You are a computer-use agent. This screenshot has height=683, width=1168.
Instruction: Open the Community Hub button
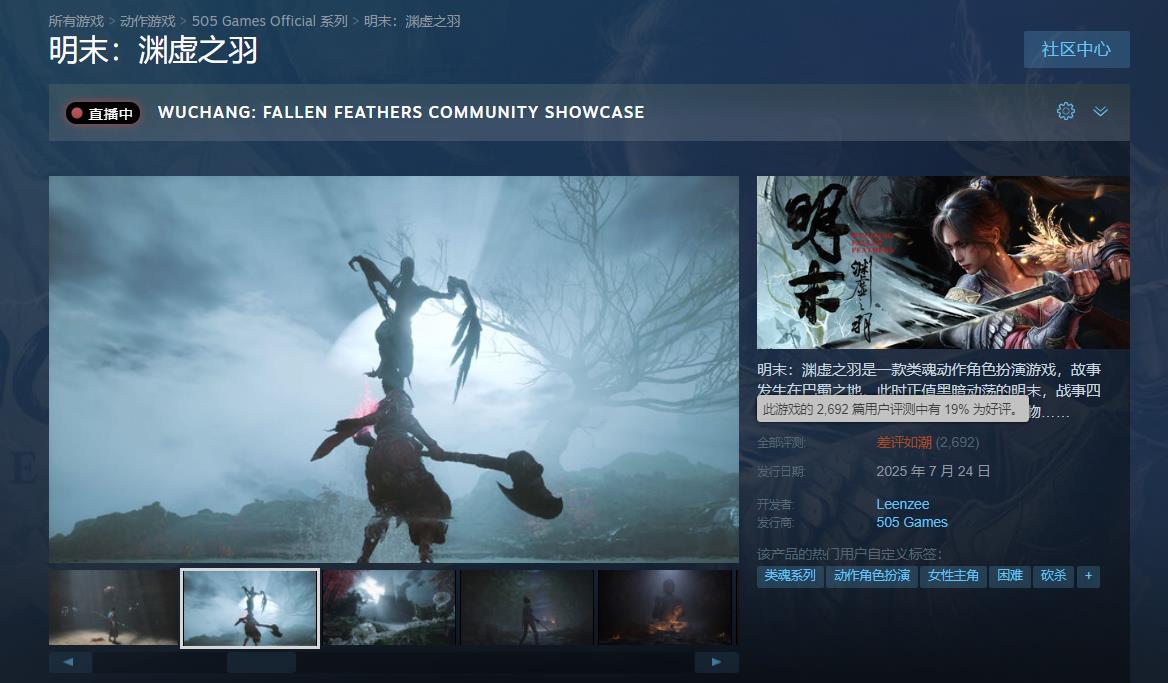click(x=1076, y=49)
